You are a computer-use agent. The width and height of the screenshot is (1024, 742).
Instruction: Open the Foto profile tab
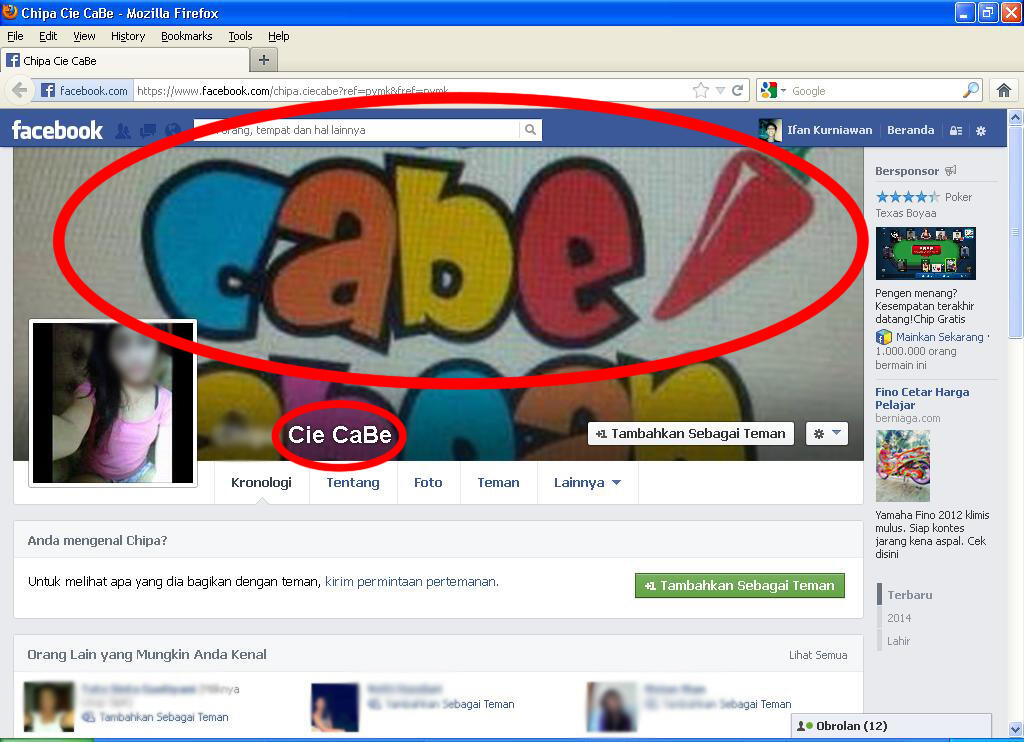pyautogui.click(x=428, y=482)
